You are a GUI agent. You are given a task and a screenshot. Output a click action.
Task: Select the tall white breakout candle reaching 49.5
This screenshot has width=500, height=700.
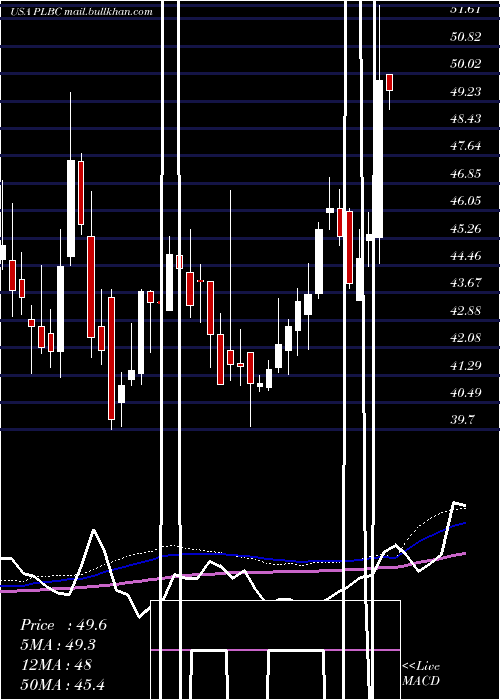(x=379, y=159)
